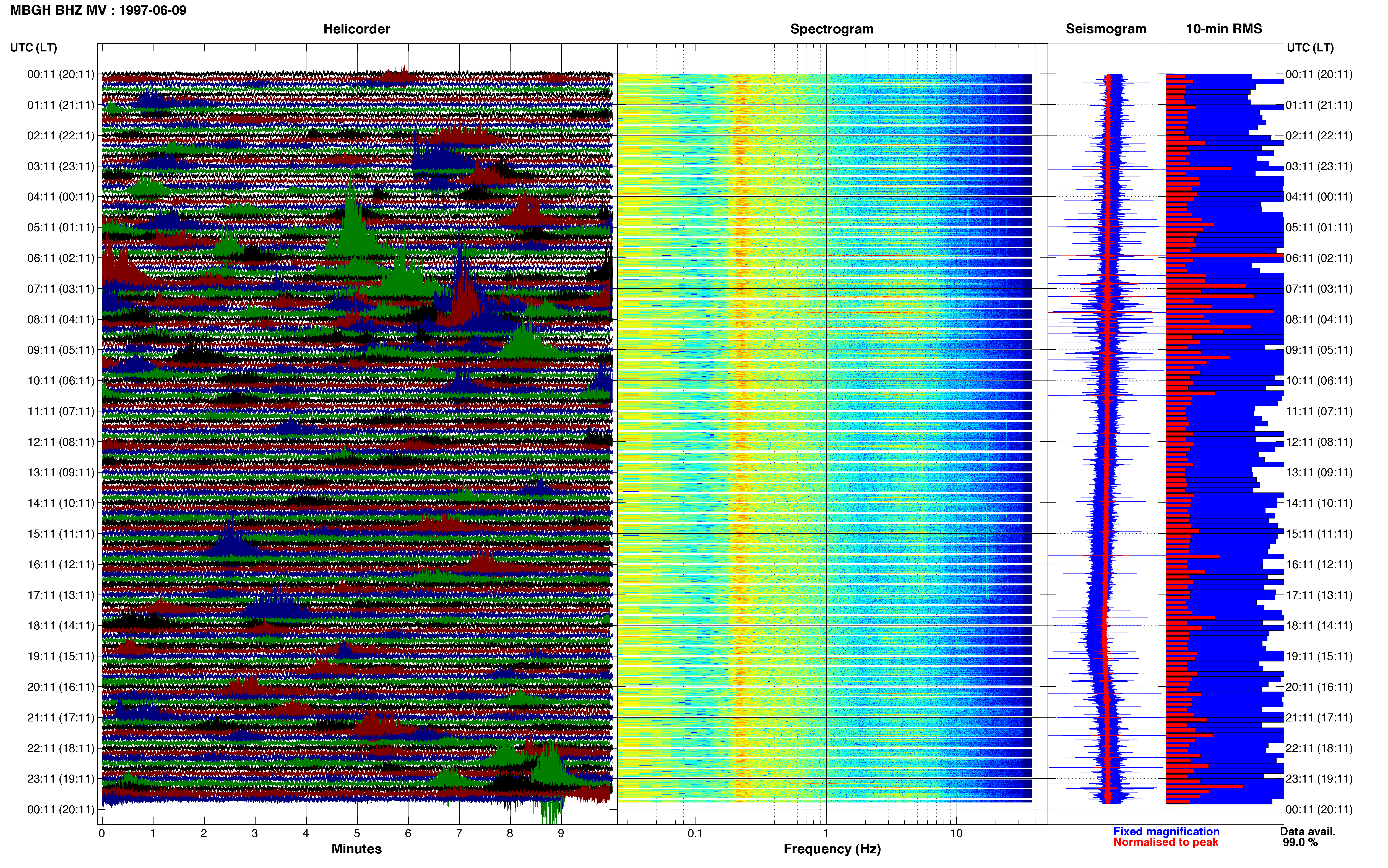Click 12:11 (08:11) label beside the RMS panel
1388x868 pixels.
pos(1319,442)
